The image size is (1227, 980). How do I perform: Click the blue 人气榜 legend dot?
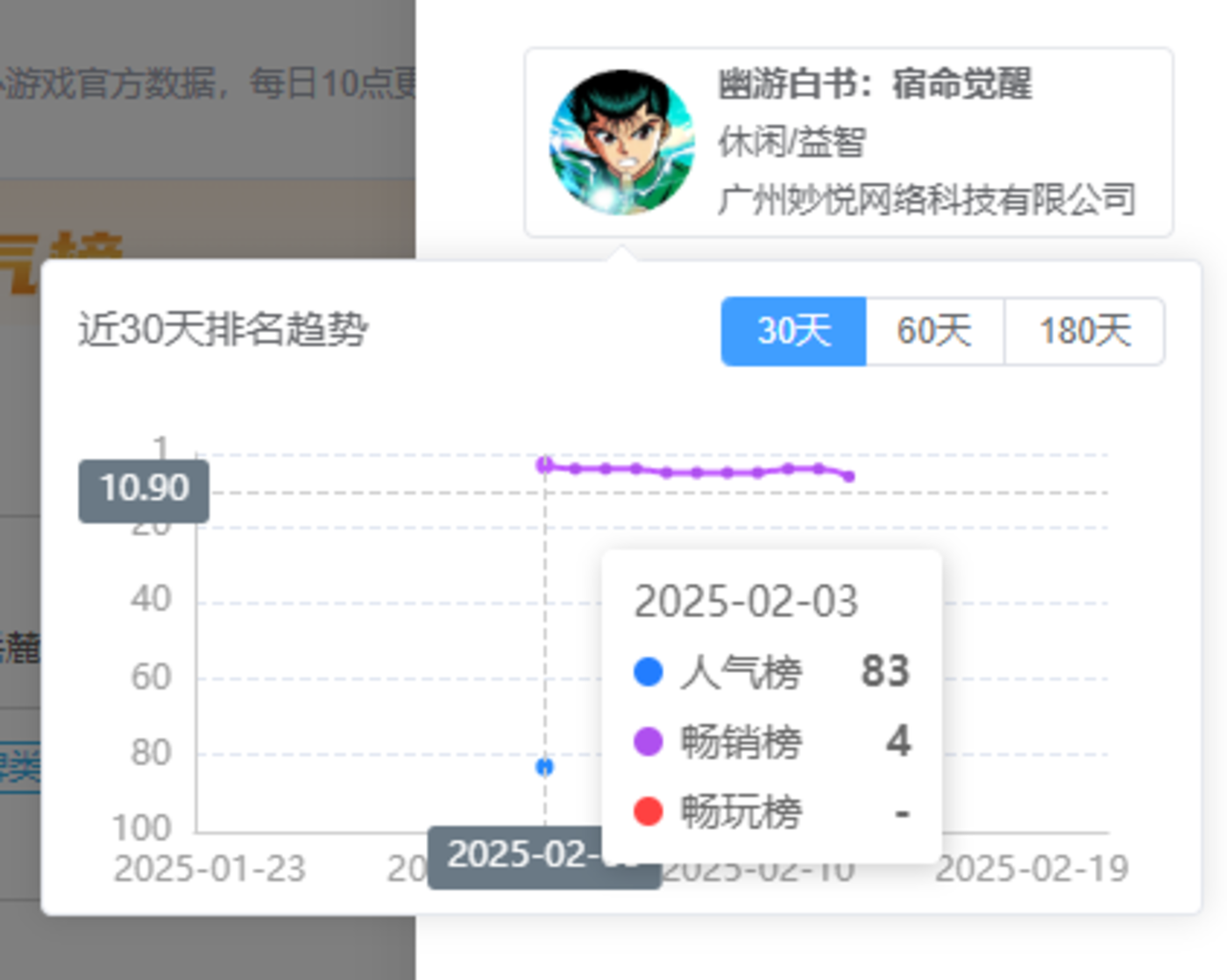(648, 672)
